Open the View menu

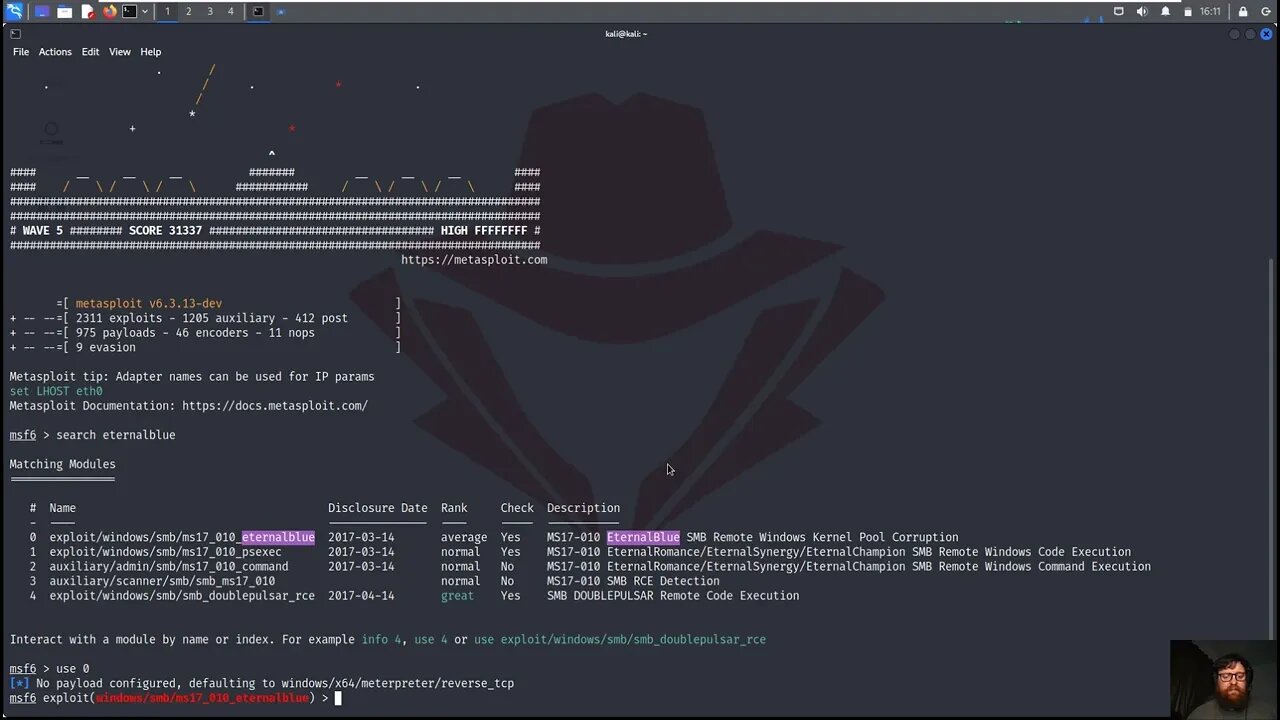[120, 52]
